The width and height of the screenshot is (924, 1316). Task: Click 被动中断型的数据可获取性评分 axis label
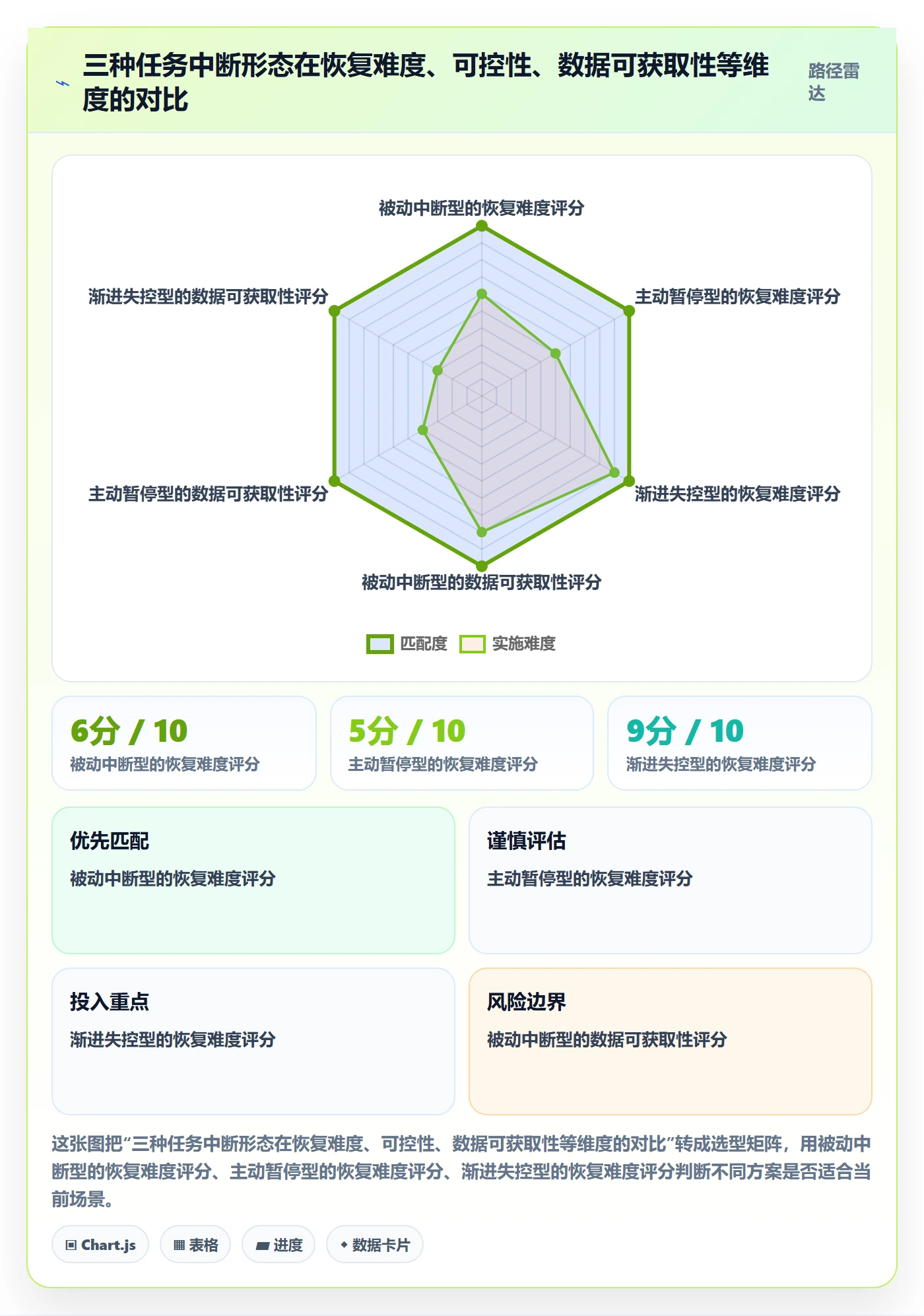coord(482,582)
